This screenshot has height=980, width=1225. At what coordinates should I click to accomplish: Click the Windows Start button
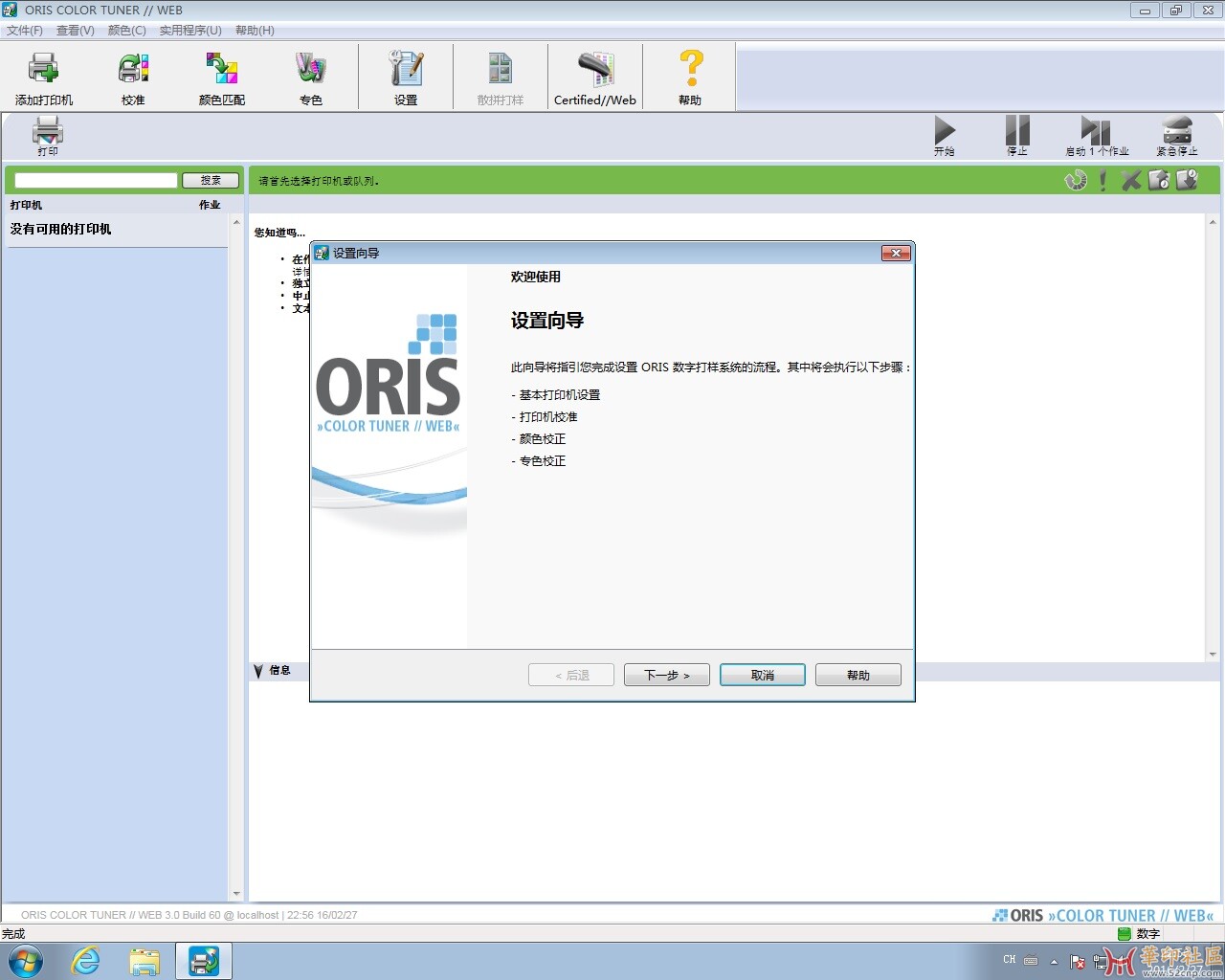[x=26, y=961]
